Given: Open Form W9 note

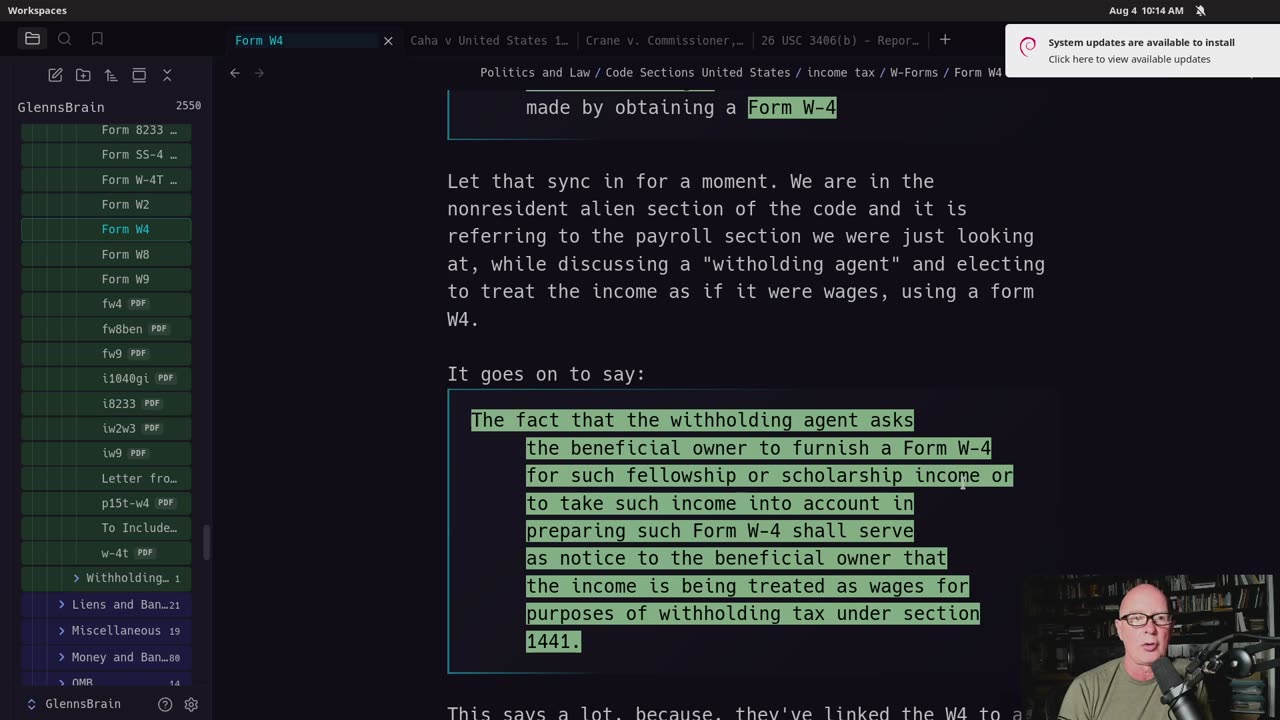Looking at the screenshot, I should coord(106,279).
